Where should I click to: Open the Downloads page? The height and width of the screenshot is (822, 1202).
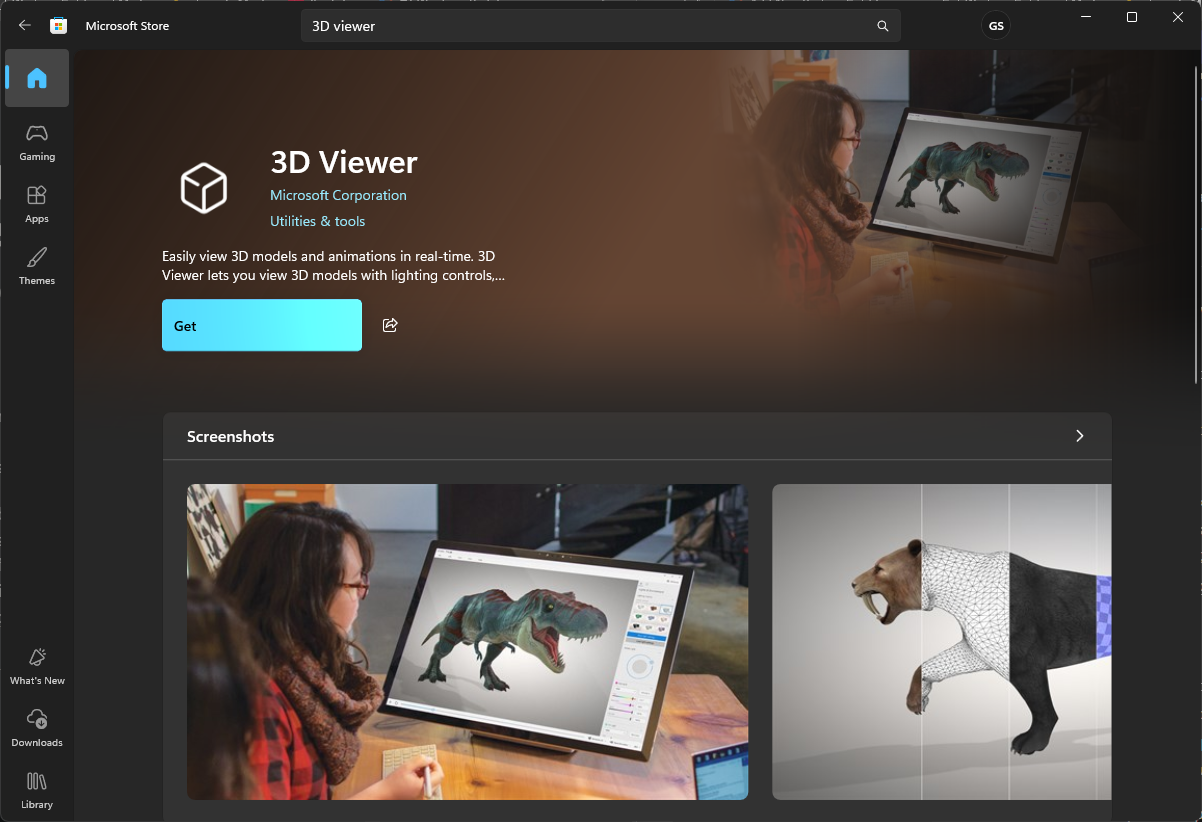[37, 728]
